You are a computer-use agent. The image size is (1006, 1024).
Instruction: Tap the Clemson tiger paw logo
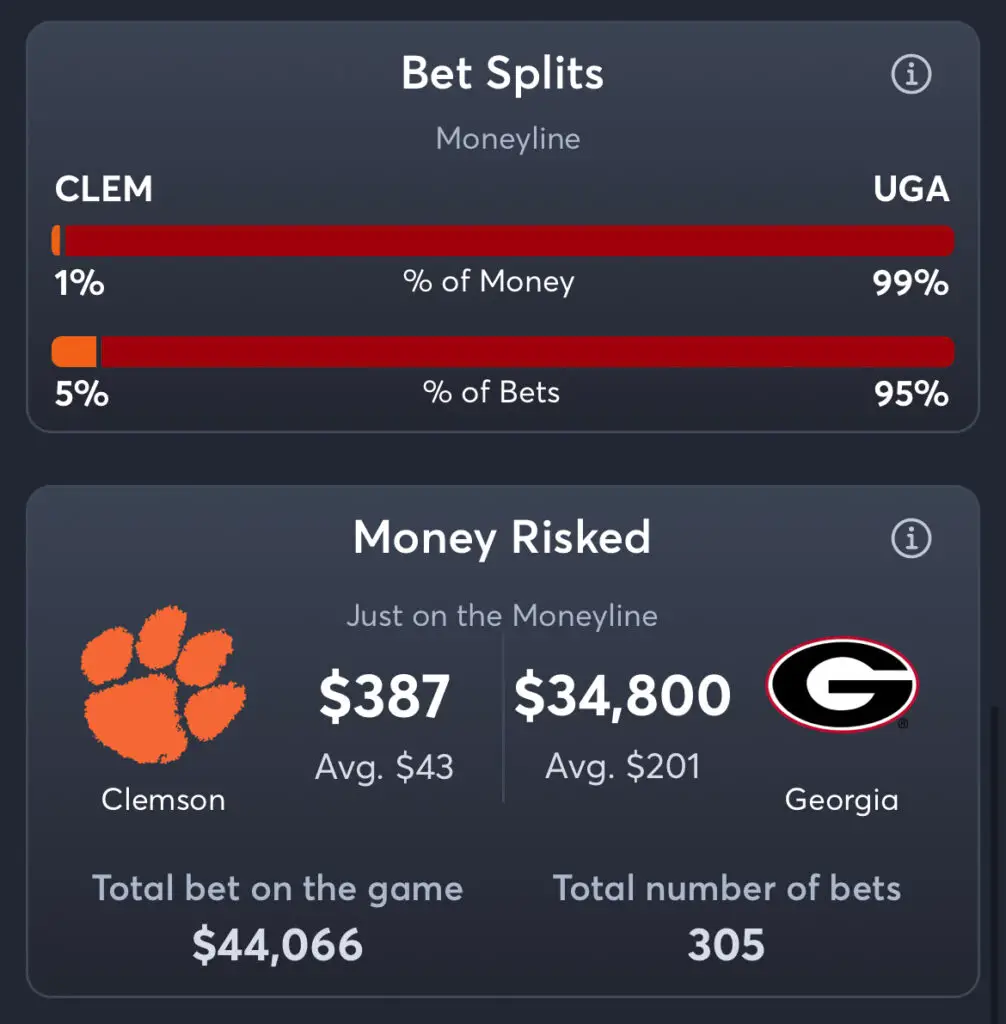click(163, 684)
